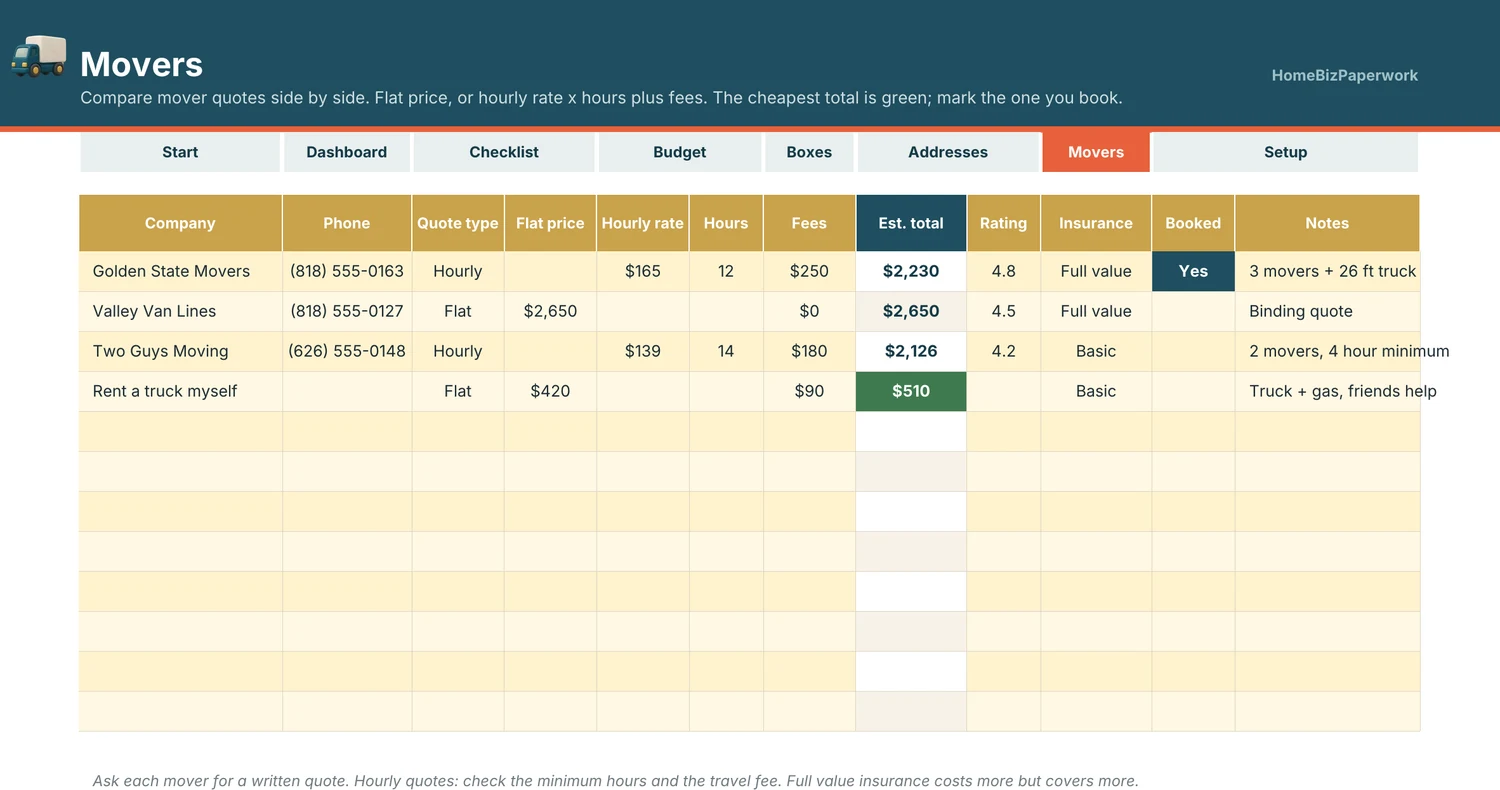Click the Booked column header
This screenshot has height=790, width=1500.
point(1193,223)
